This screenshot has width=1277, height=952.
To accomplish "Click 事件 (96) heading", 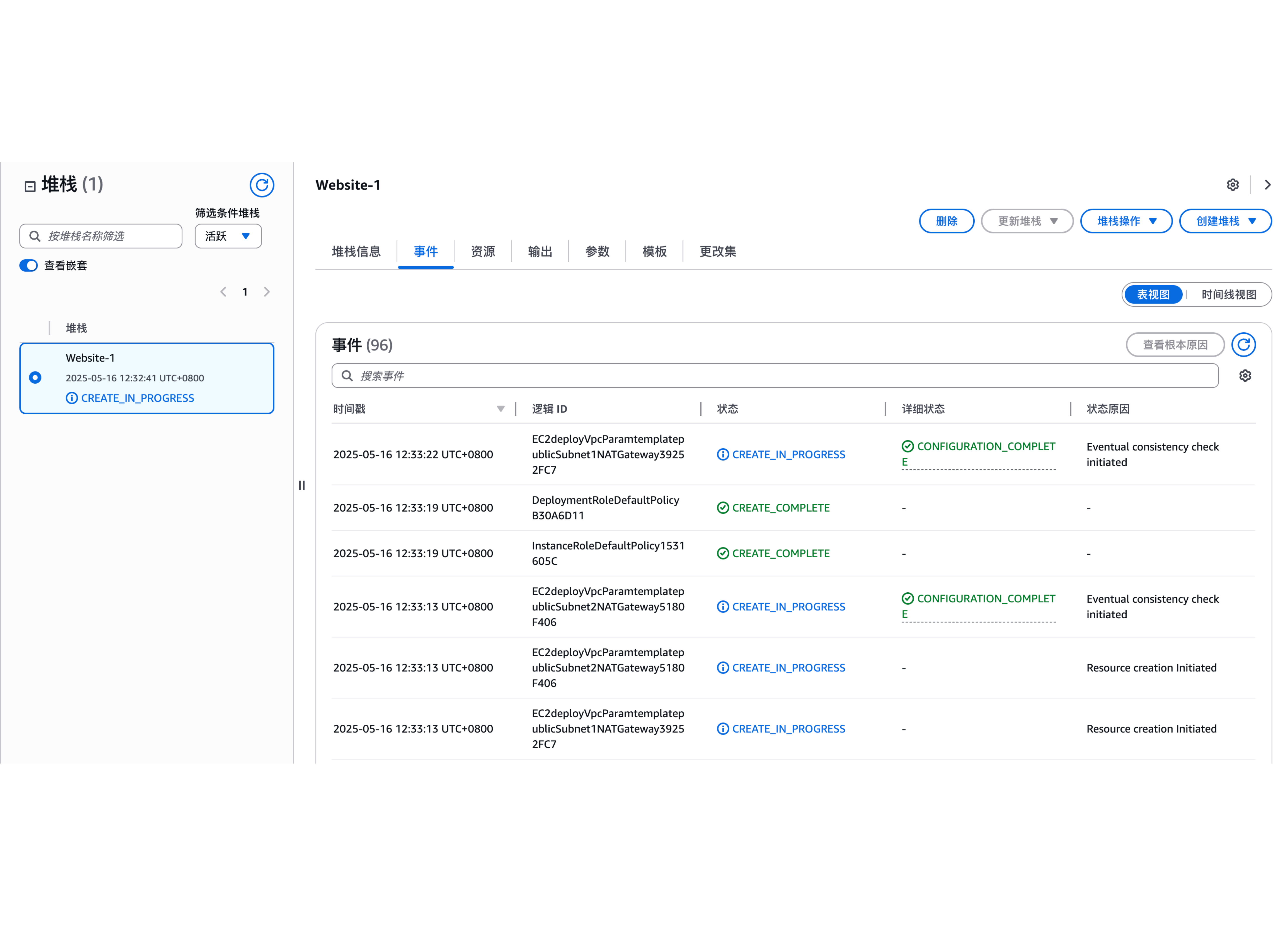I will point(362,345).
